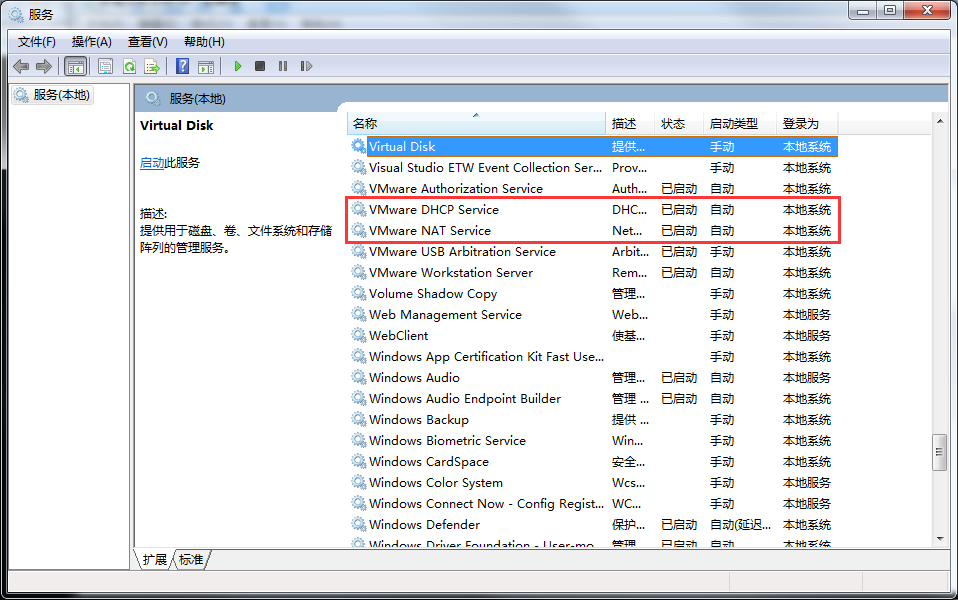Click the 启动此服务 link for Virtual Disk
Image resolution: width=958 pixels, height=600 pixels.
click(x=166, y=161)
